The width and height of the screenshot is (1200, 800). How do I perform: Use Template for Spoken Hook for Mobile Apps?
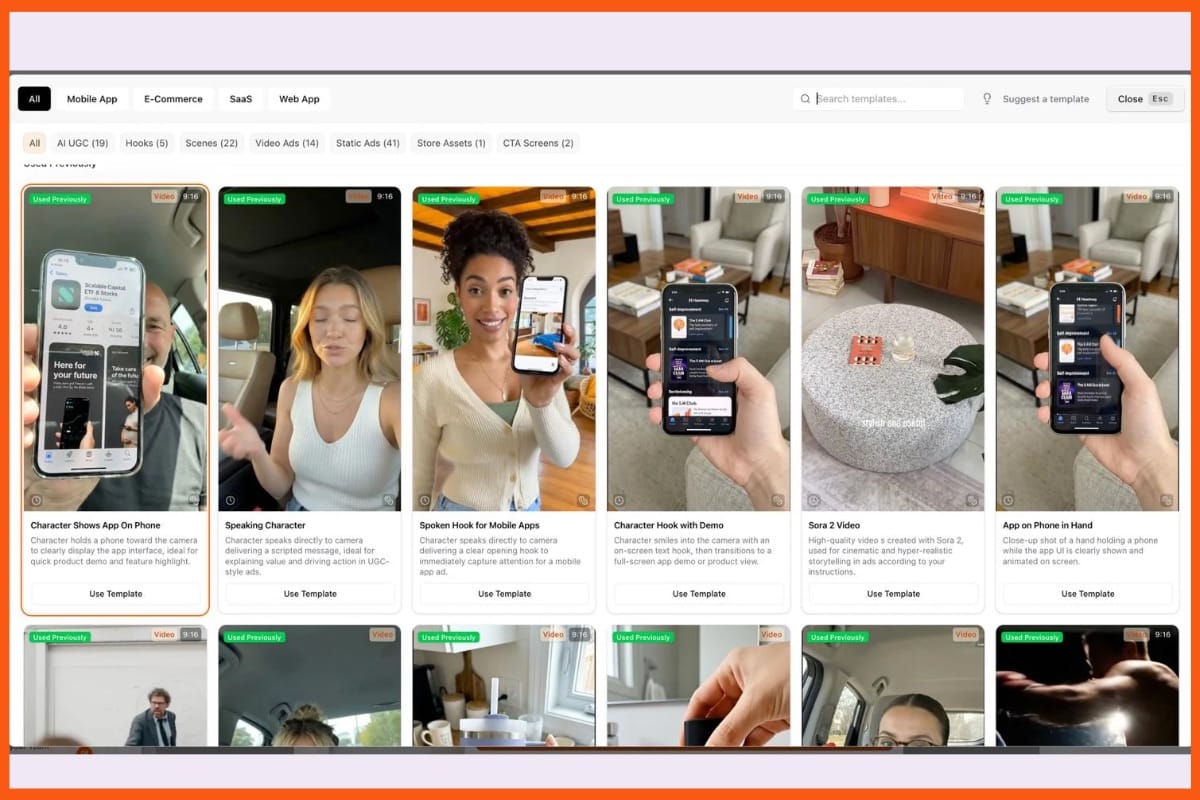pos(504,594)
